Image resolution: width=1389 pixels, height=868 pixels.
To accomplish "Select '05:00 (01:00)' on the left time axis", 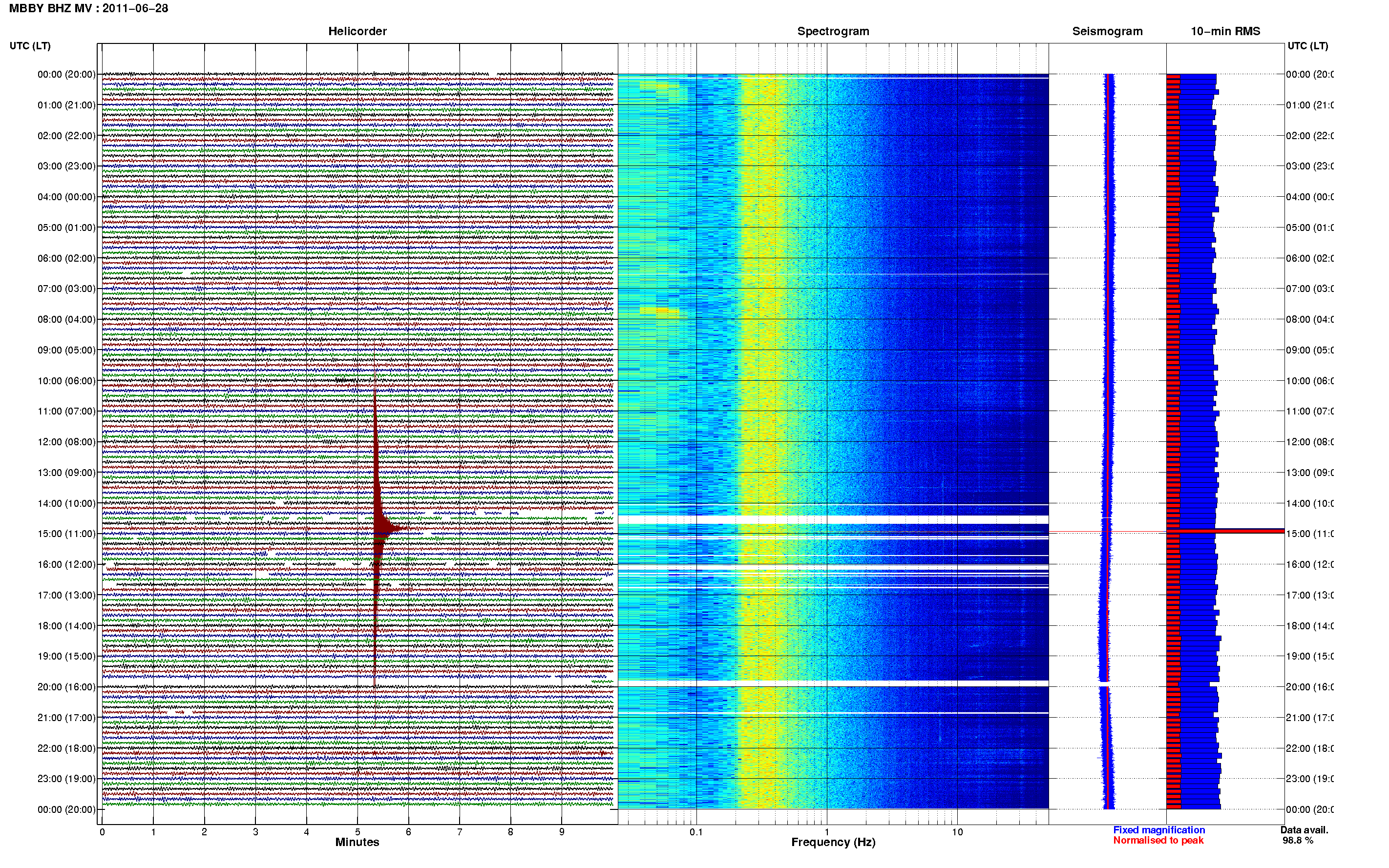I will [66, 227].
